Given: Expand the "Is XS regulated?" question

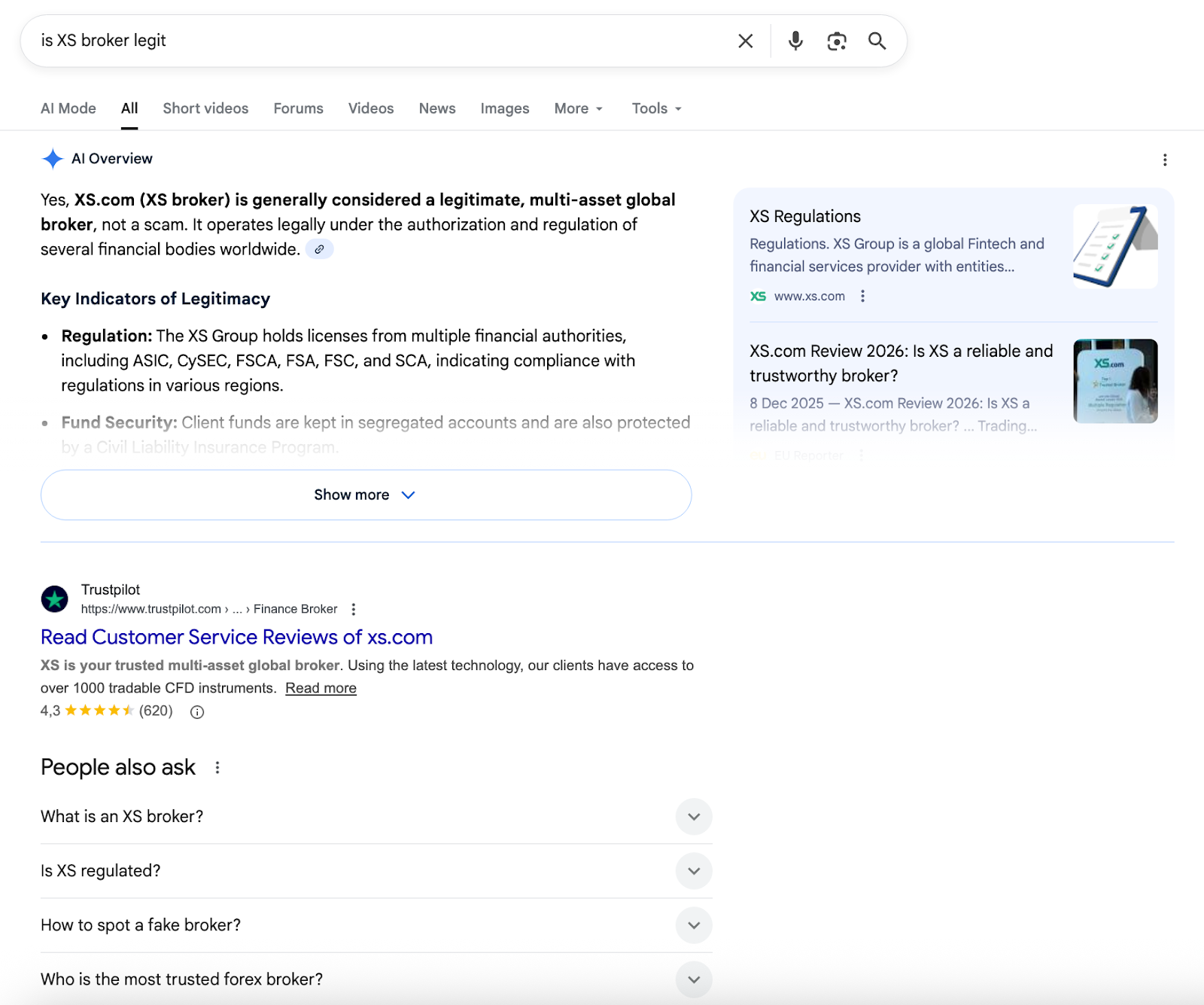Looking at the screenshot, I should [x=693, y=871].
